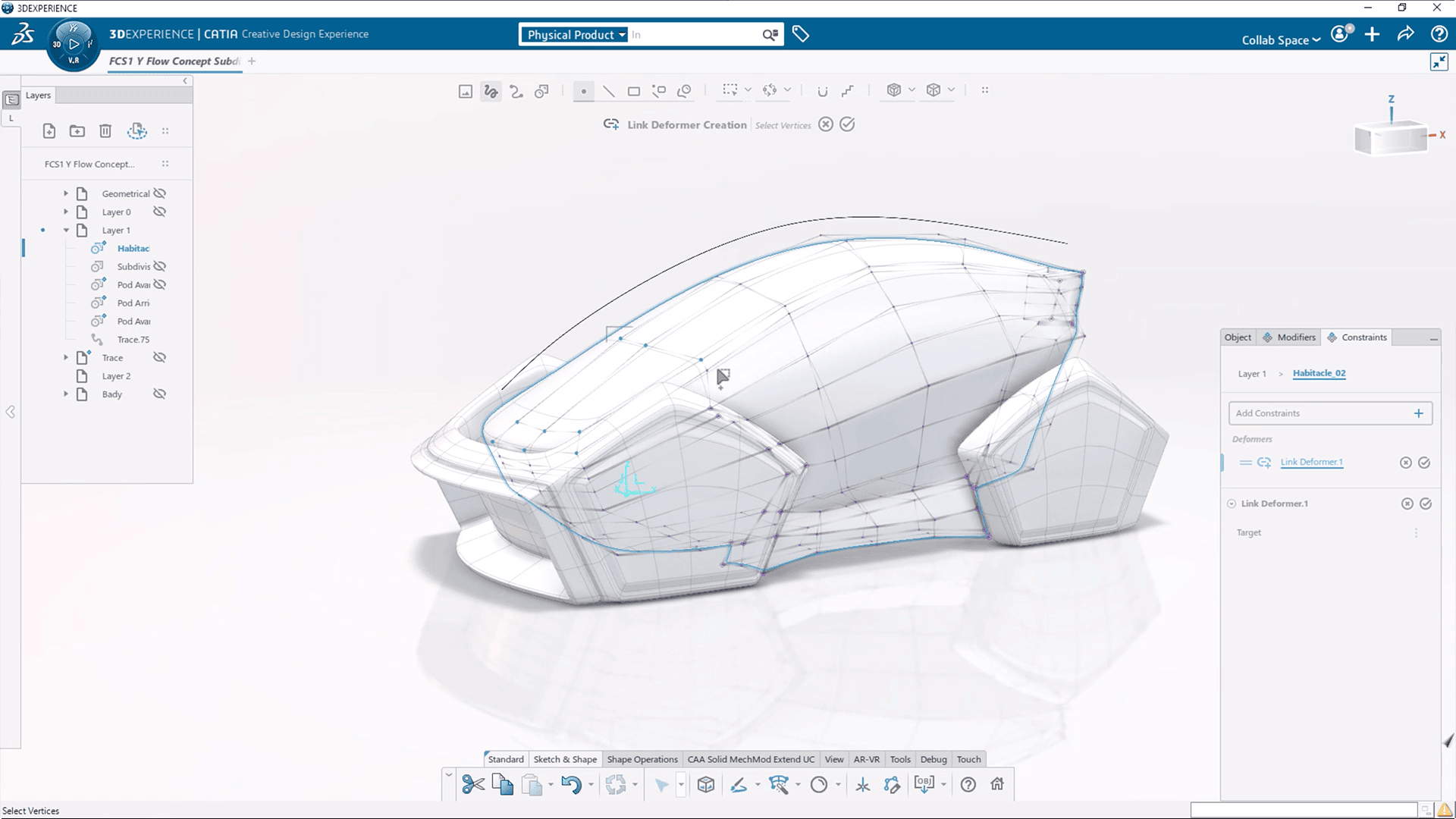The height and width of the screenshot is (819, 1456).
Task: Hide the Trace layer eye icon
Action: coord(159,357)
